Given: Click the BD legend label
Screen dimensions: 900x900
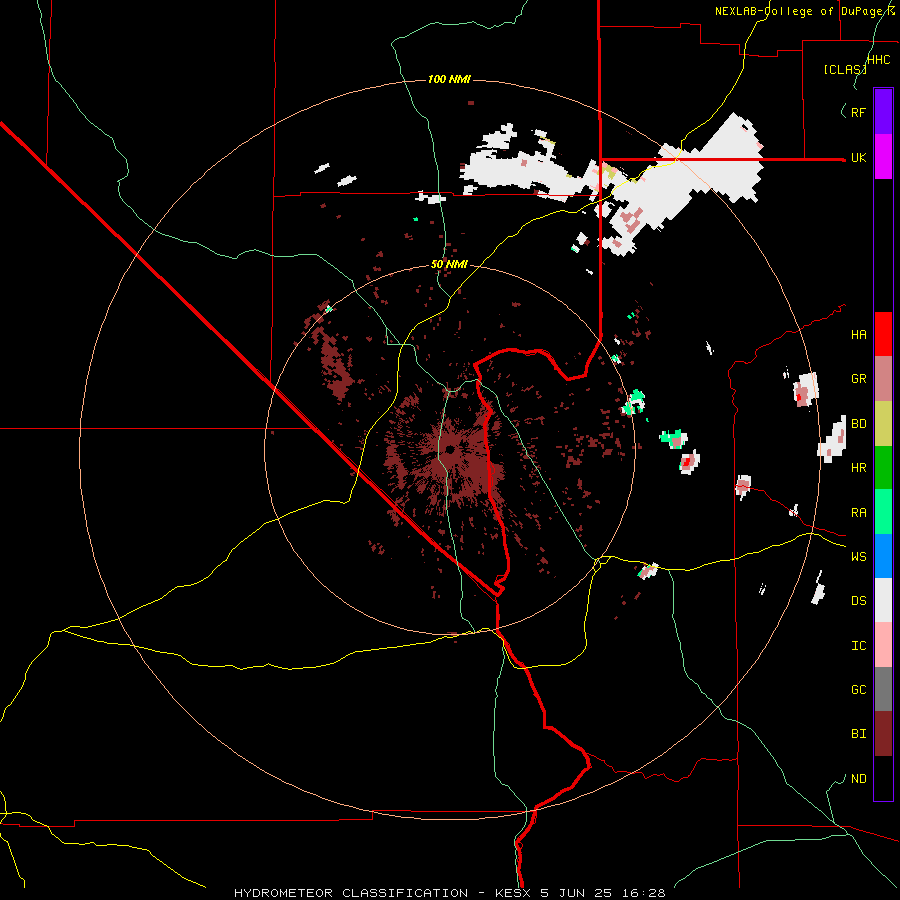Looking at the screenshot, I should click(x=858, y=423).
